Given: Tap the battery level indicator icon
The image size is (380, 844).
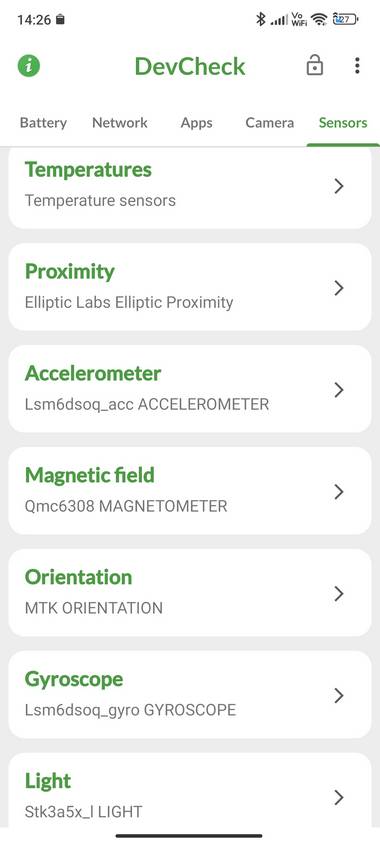Looking at the screenshot, I should pyautogui.click(x=345, y=20).
